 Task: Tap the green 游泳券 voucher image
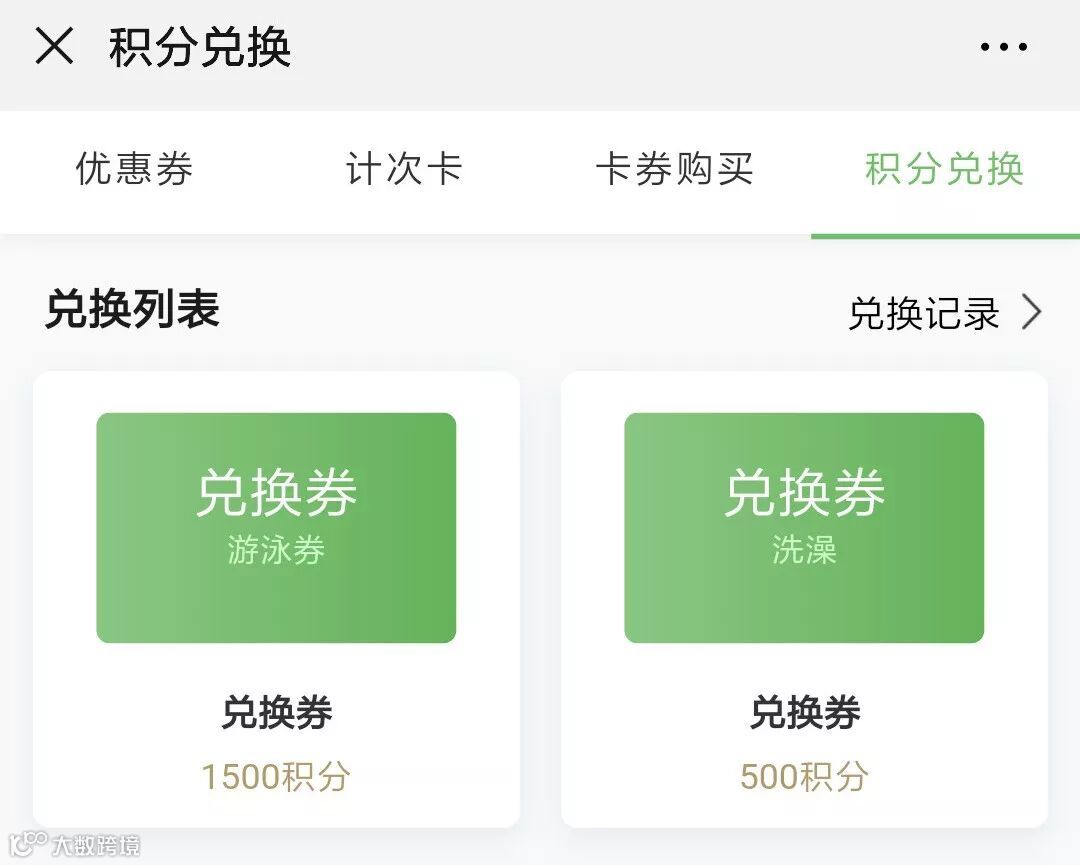(276, 528)
